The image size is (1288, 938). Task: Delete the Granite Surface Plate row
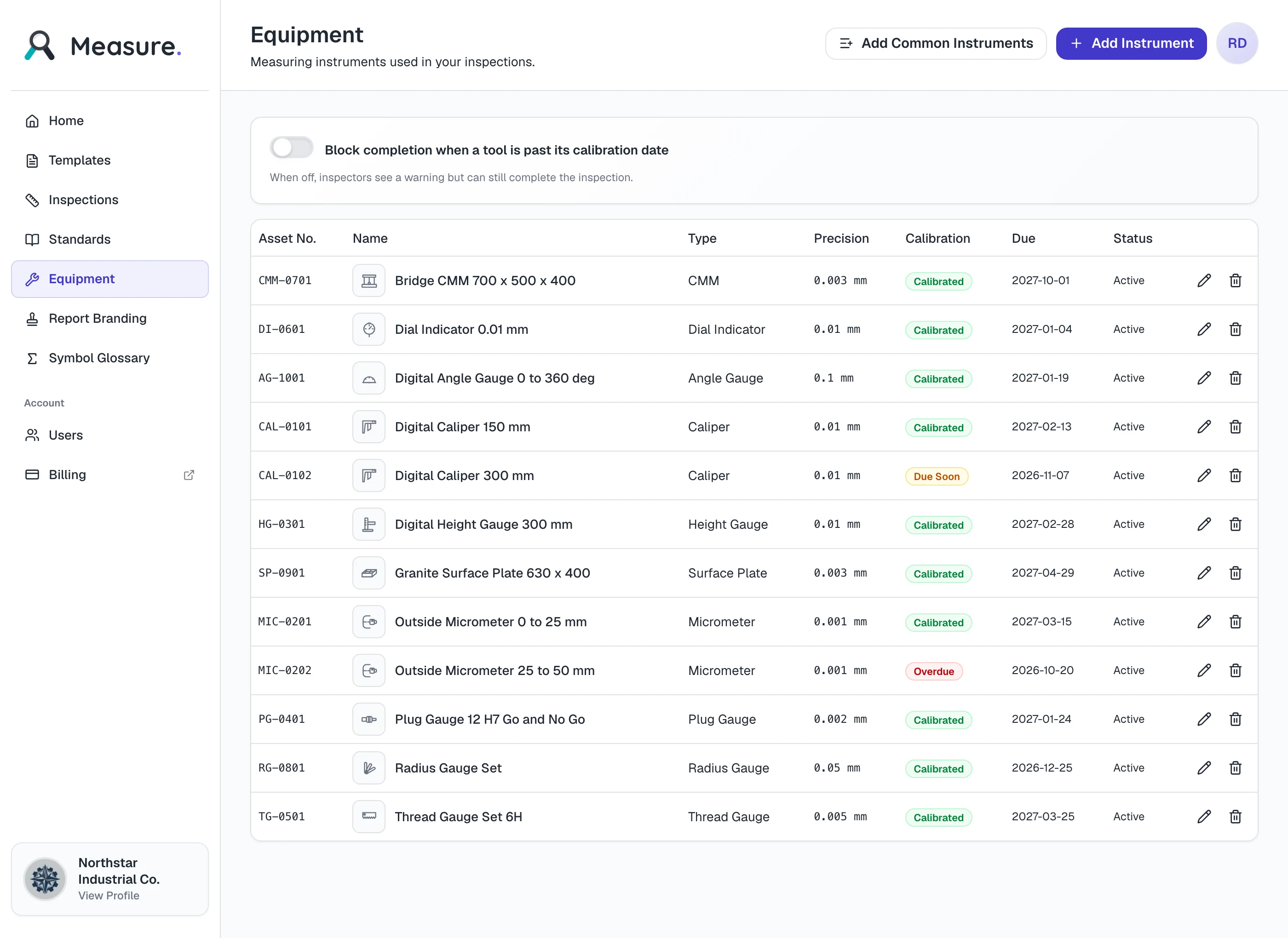[1235, 573]
